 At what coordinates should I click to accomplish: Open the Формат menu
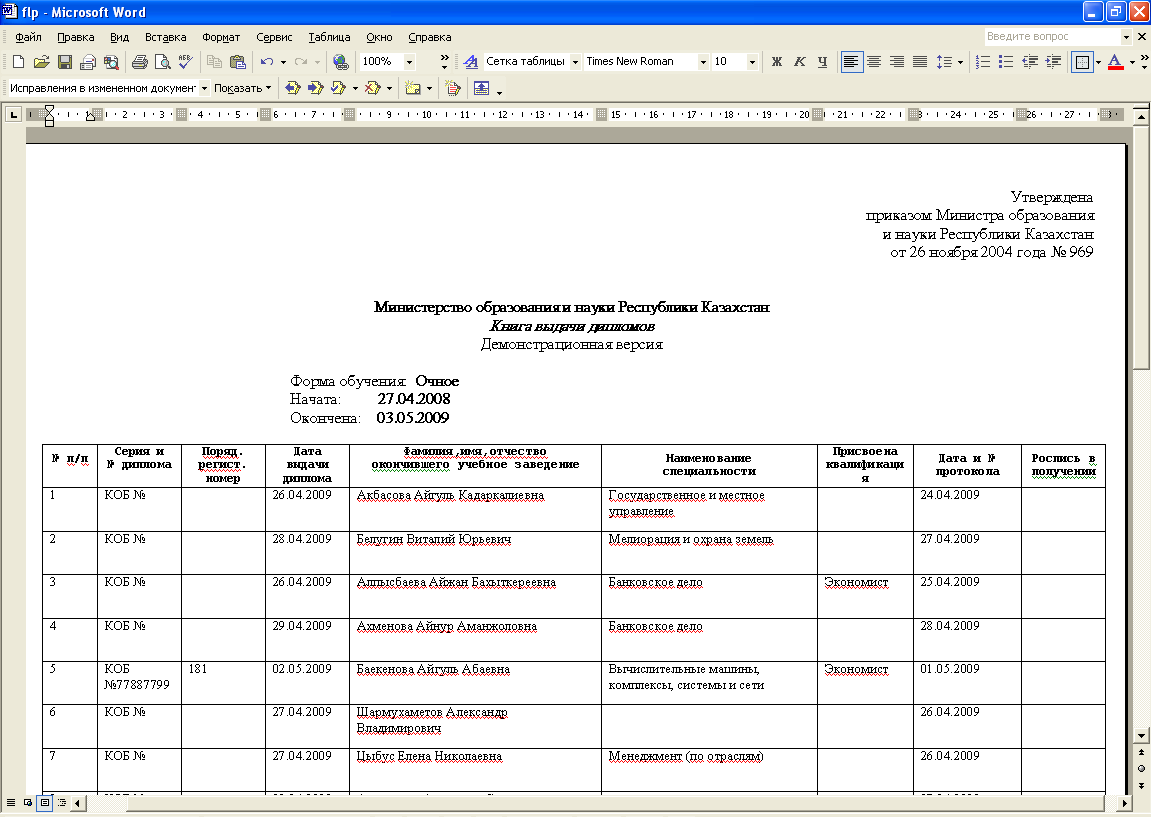click(221, 37)
